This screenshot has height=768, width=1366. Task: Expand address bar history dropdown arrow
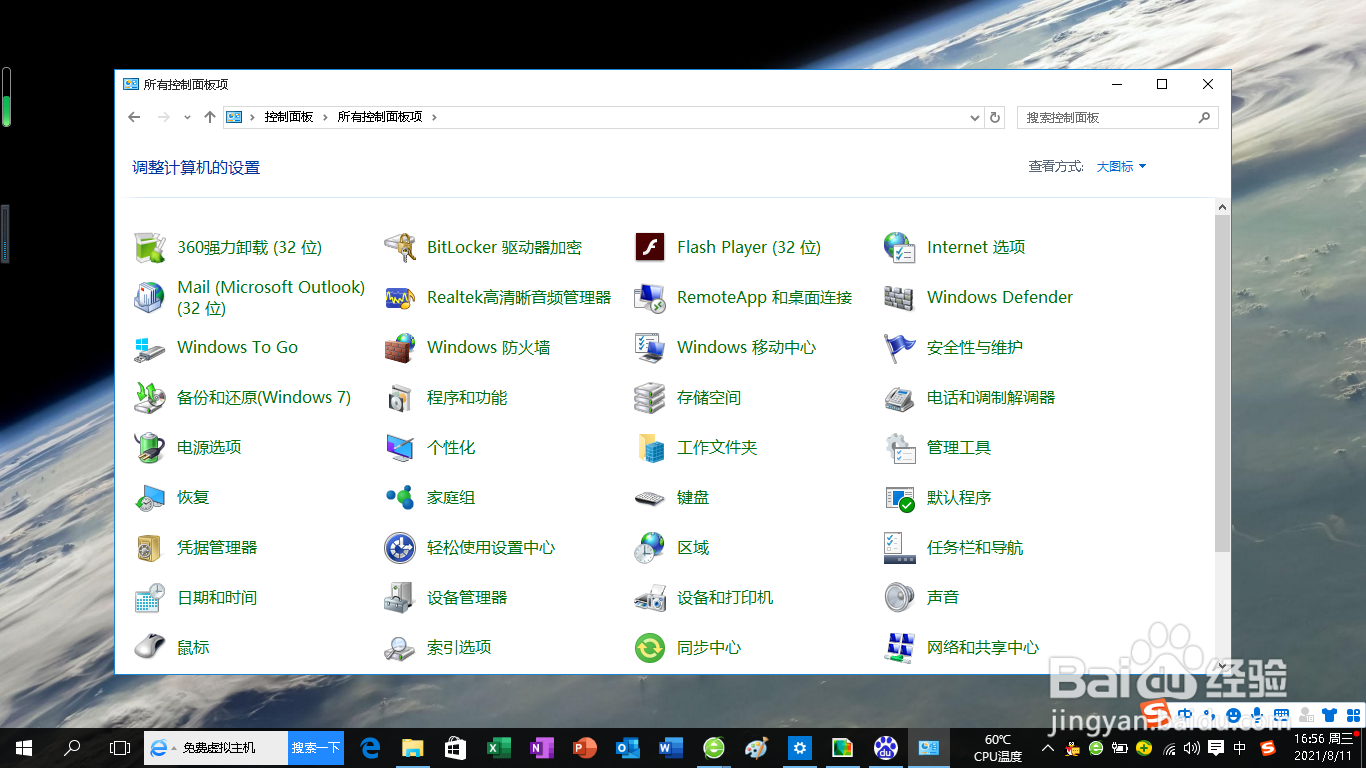[x=976, y=117]
